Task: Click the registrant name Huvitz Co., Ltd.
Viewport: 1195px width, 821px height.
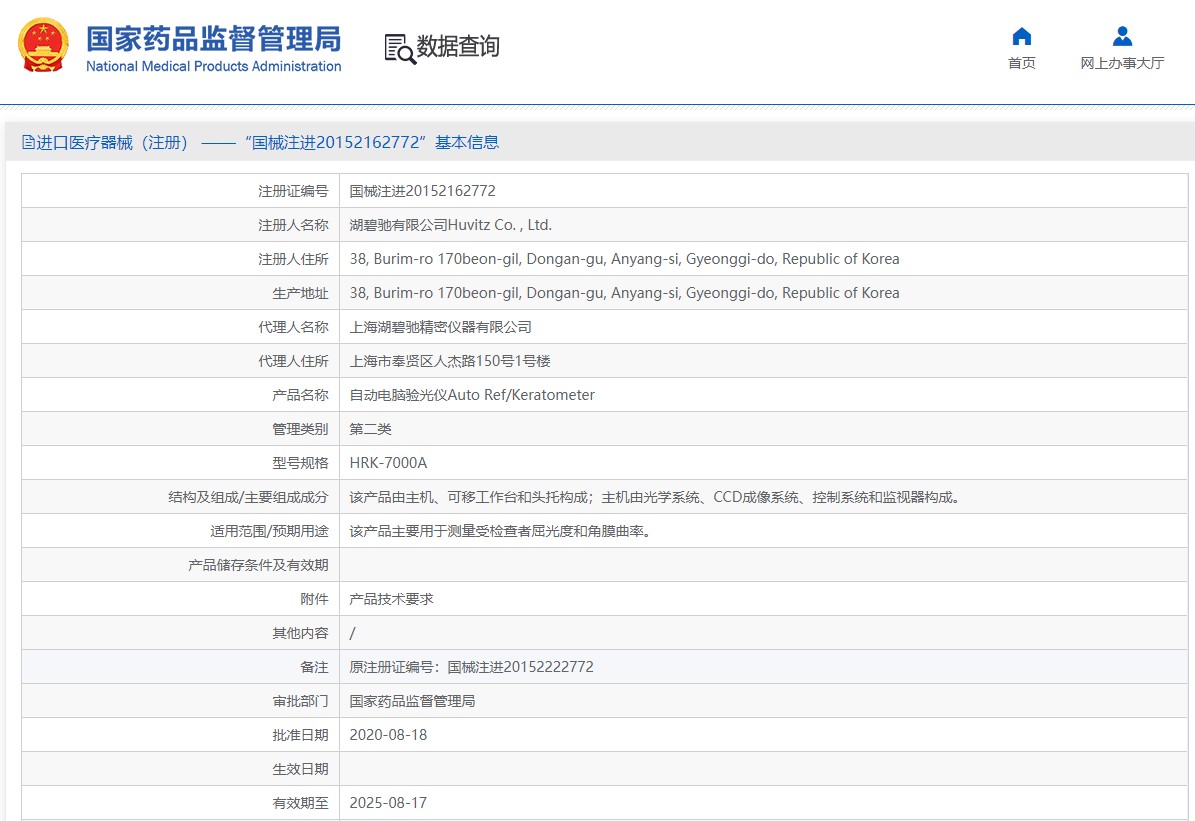Action: [450, 225]
